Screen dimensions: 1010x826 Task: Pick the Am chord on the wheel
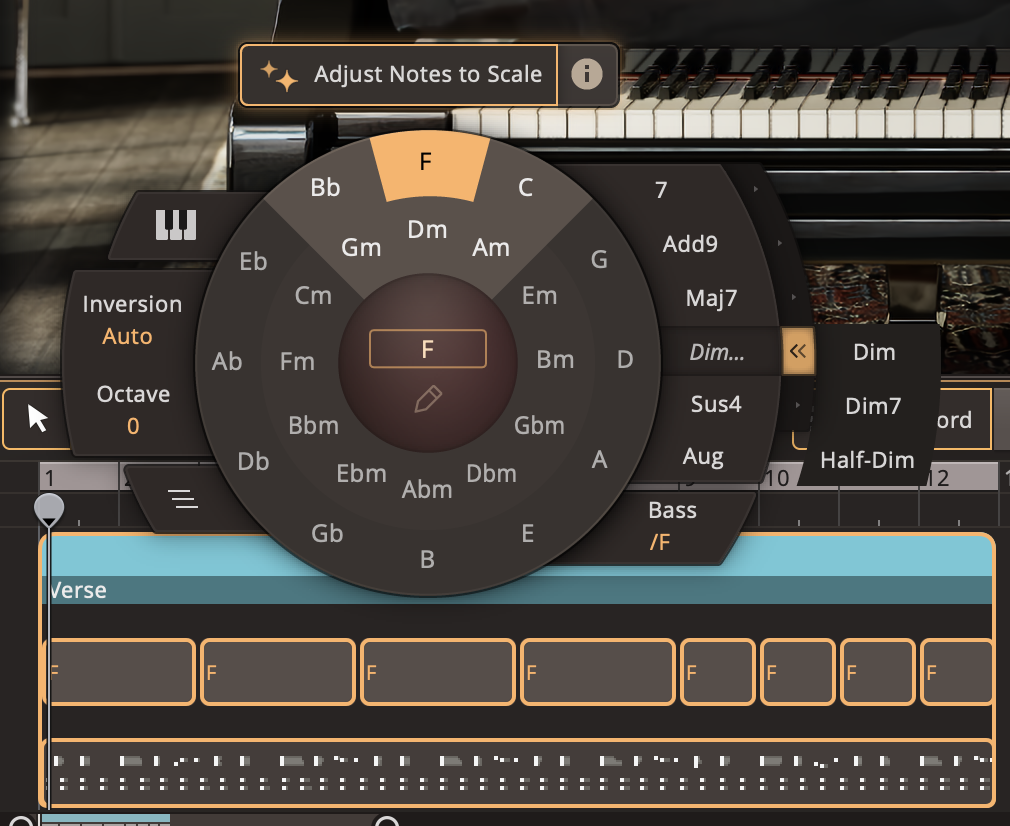[491, 247]
